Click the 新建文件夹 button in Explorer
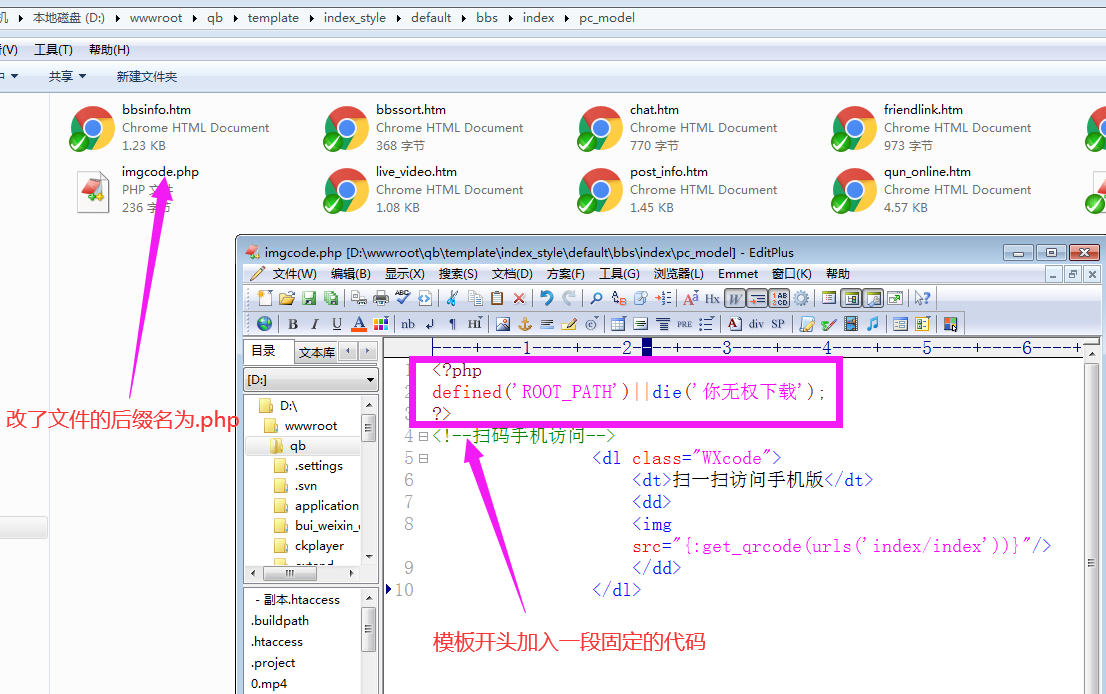The height and width of the screenshot is (694, 1106). click(x=146, y=76)
